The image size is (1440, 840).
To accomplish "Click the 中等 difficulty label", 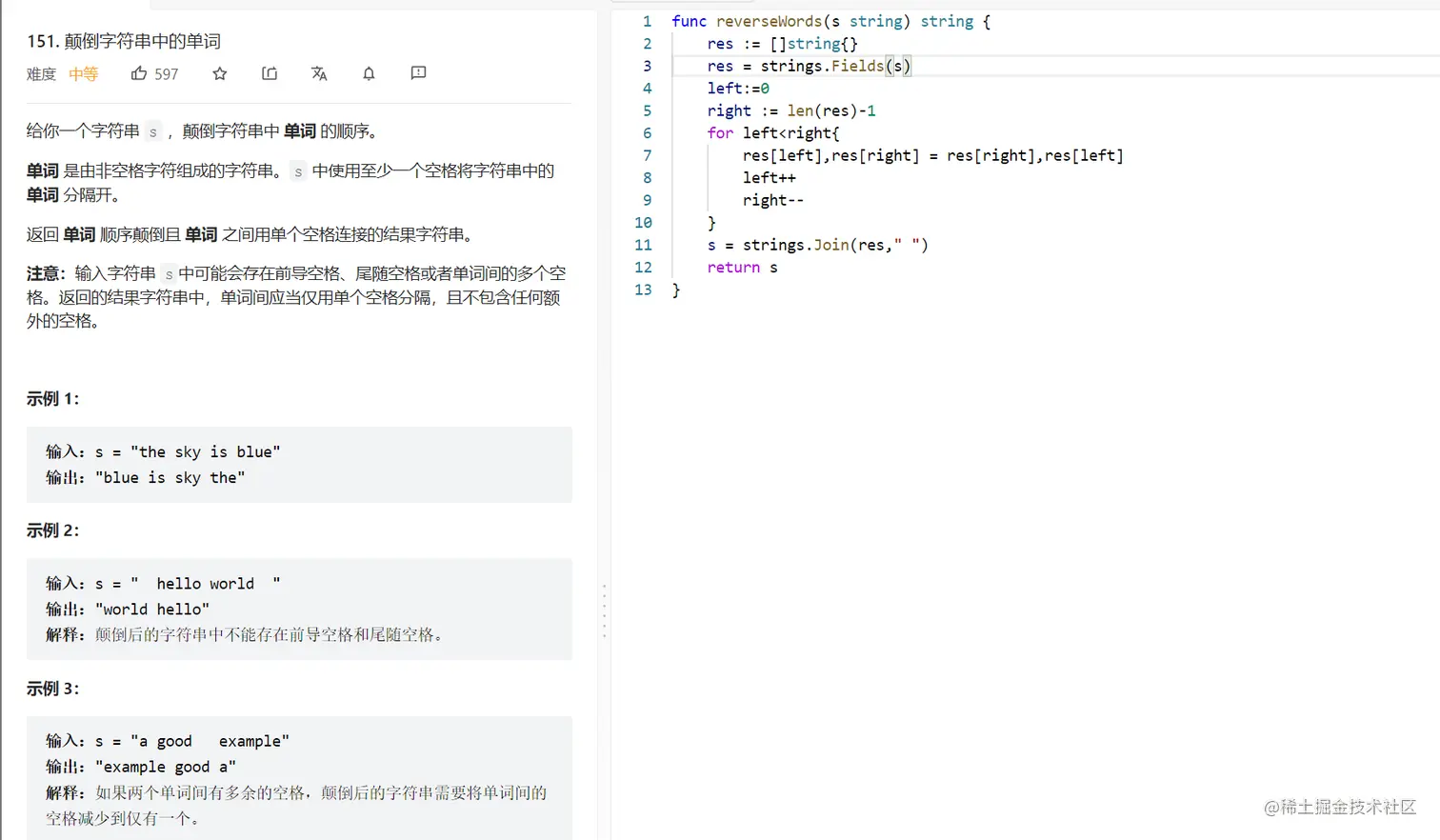I will click(83, 74).
